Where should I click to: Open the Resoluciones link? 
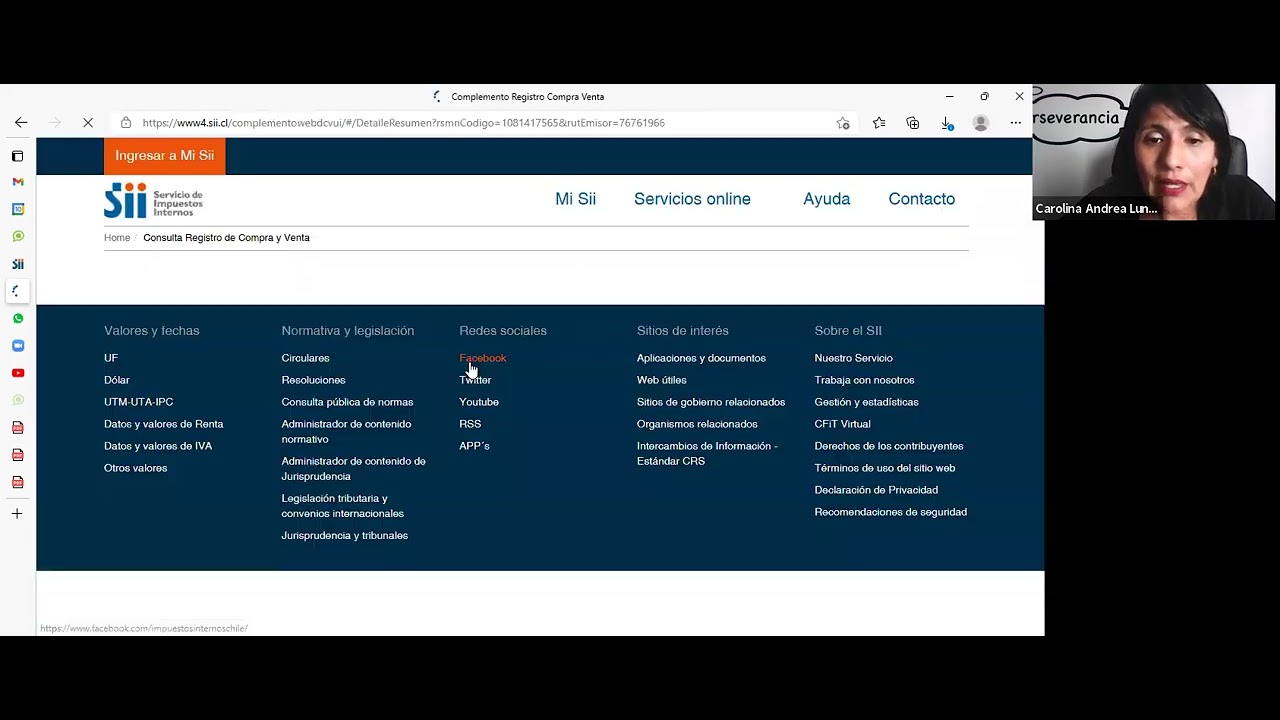point(313,380)
